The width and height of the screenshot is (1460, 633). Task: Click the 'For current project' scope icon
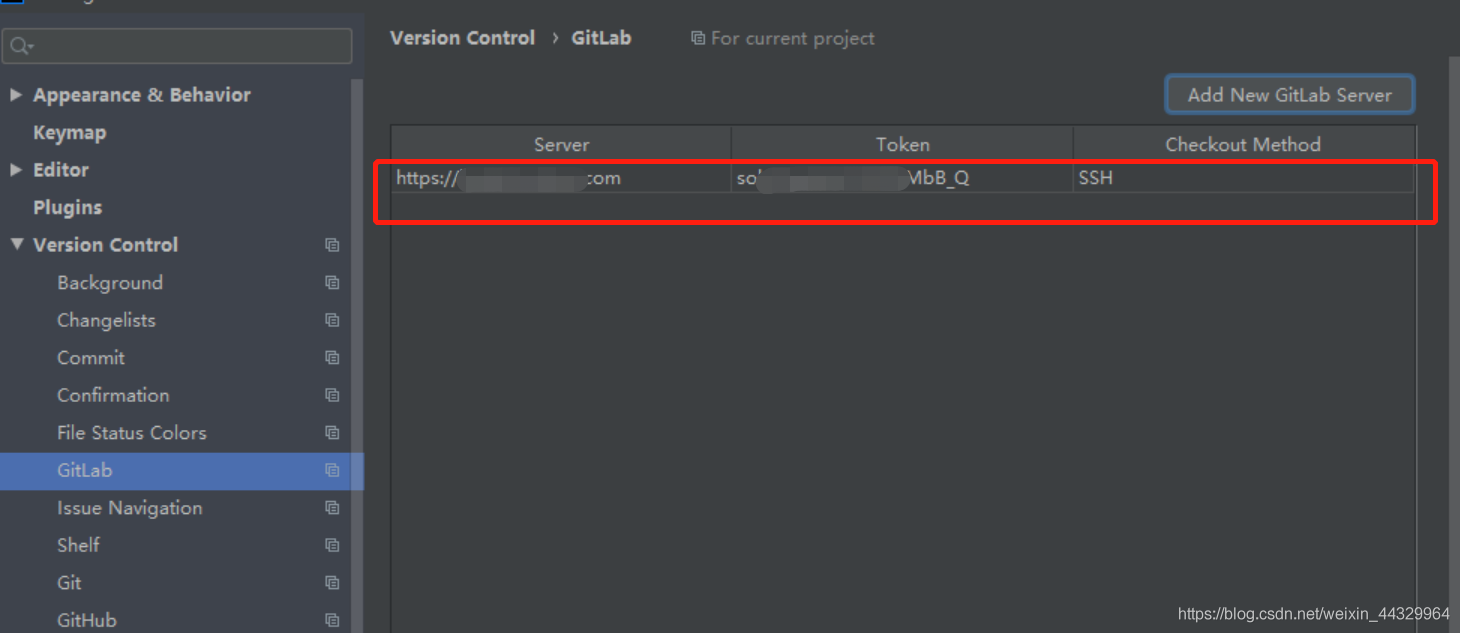[x=697, y=38]
